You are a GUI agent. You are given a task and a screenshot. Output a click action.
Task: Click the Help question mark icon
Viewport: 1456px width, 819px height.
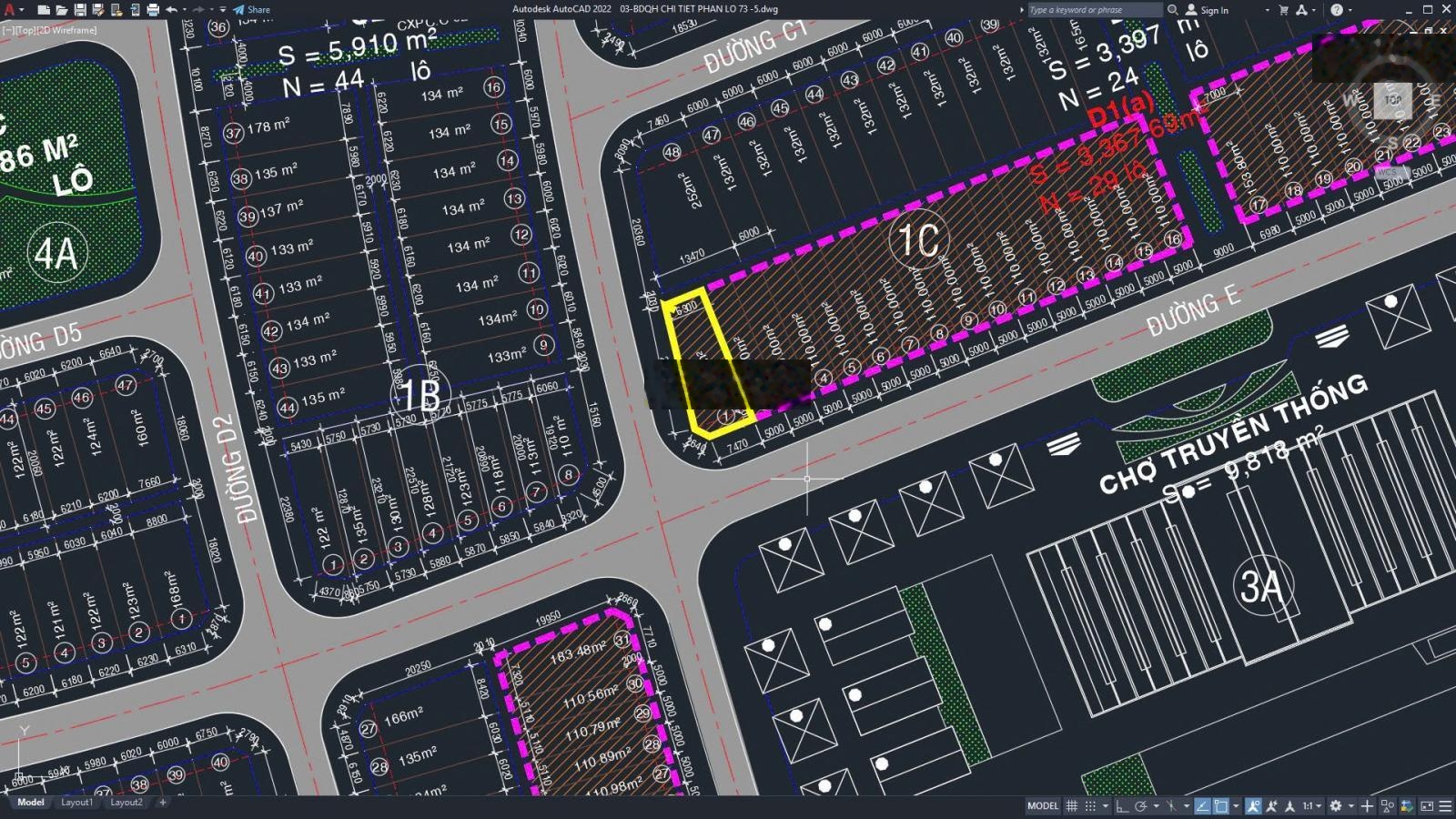pyautogui.click(x=1336, y=10)
